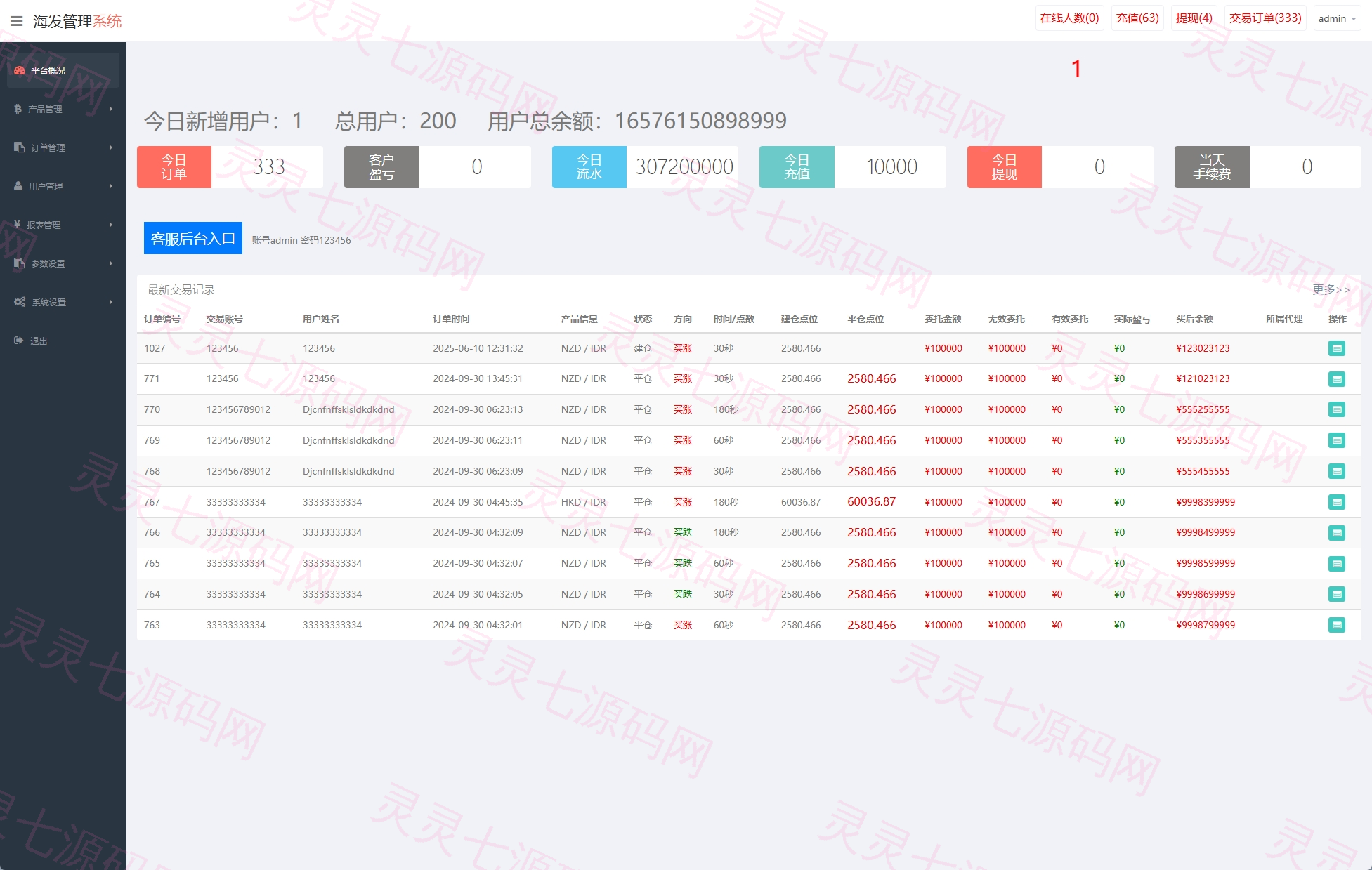The image size is (1372, 870).
Task: Click user name Djcnfnffsklsldkdkdnd in order 770
Action: 348,409
